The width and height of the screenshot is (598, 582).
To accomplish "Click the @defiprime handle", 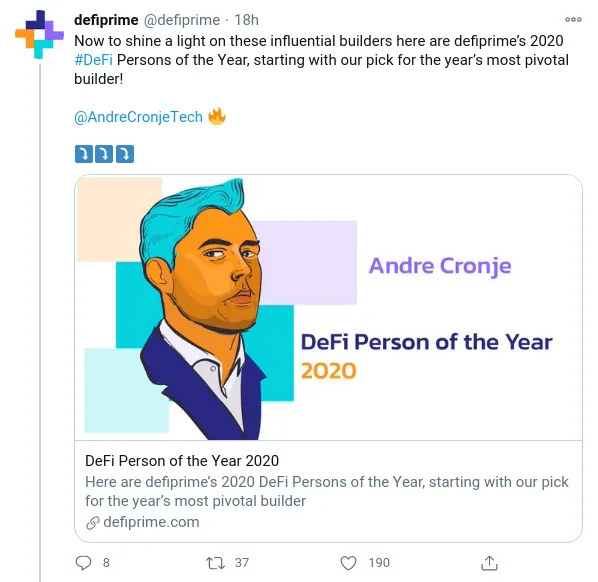I will (182, 20).
